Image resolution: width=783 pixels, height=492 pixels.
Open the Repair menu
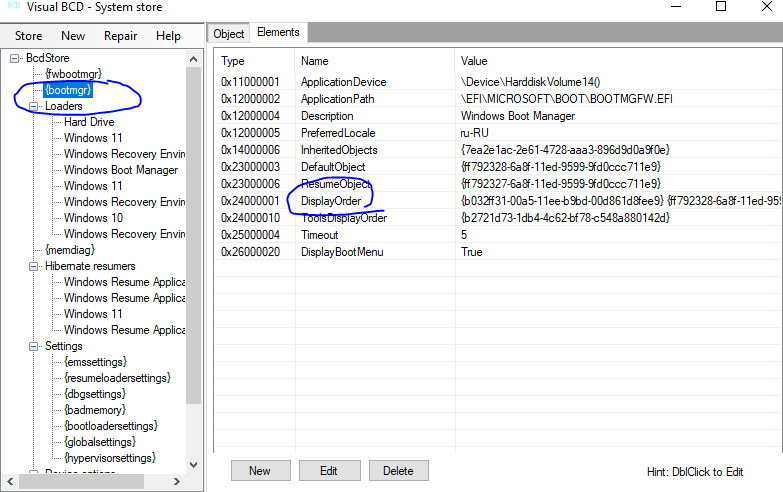[x=120, y=36]
